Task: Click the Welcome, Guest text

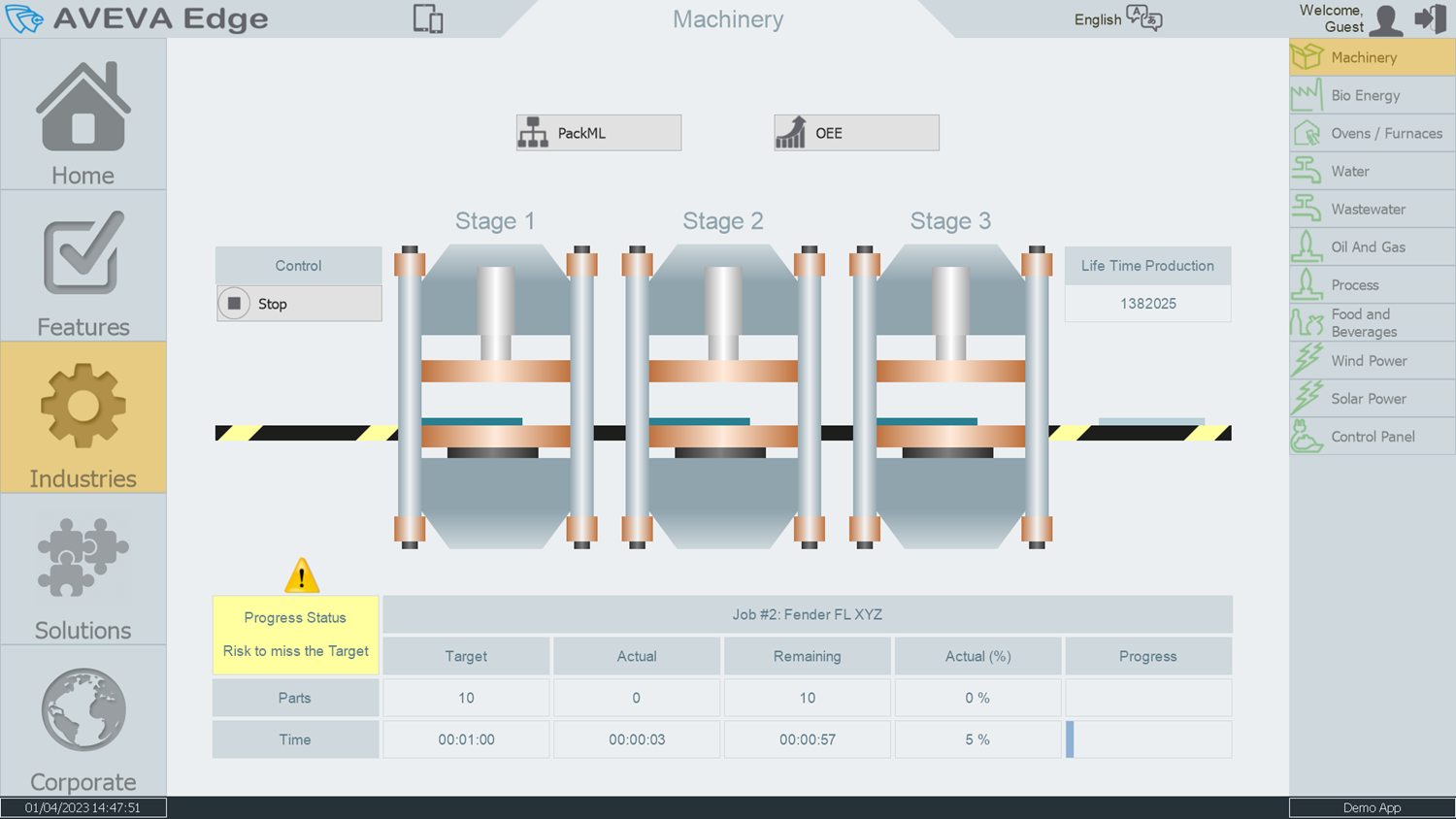Action: 1331,18
